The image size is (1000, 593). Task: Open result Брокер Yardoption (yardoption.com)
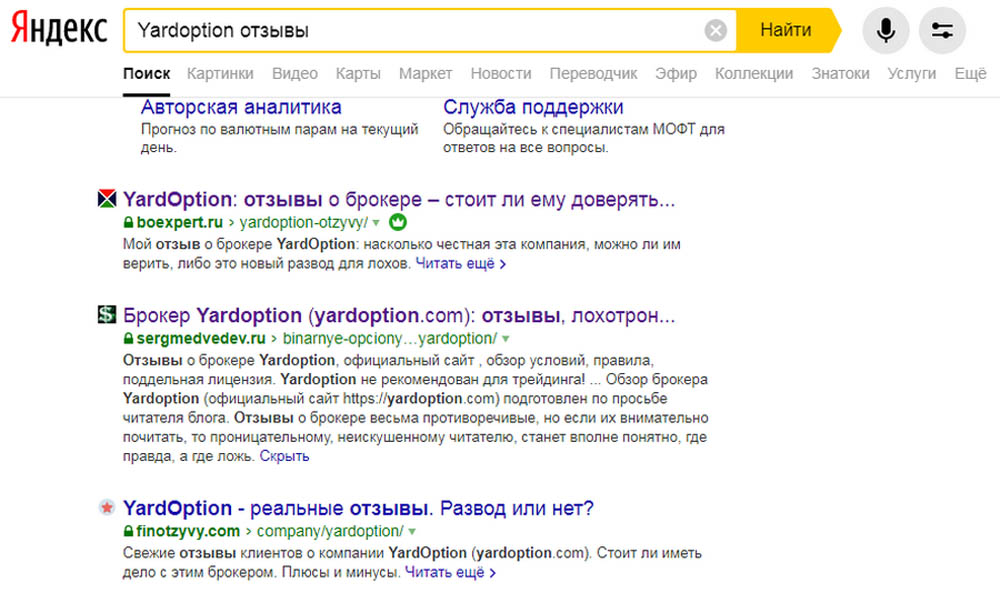pyautogui.click(x=399, y=315)
